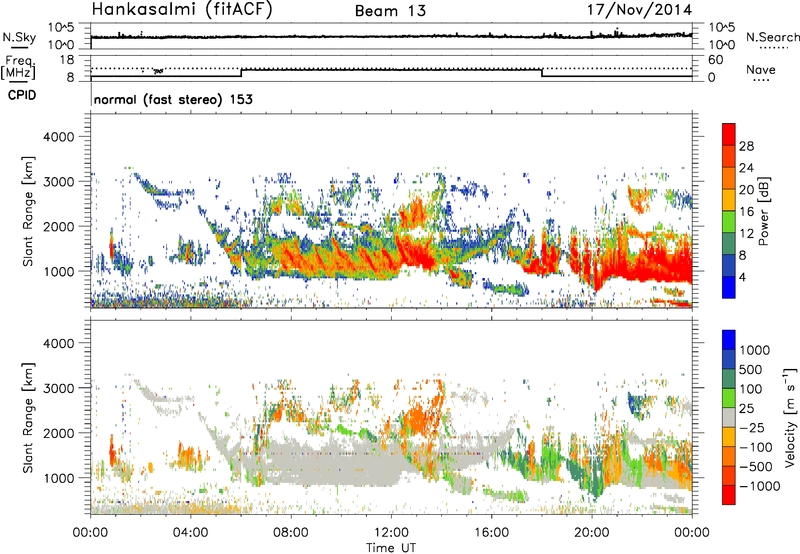
Task: Click the '-25' velocity colorbar tick
Action: (752, 427)
